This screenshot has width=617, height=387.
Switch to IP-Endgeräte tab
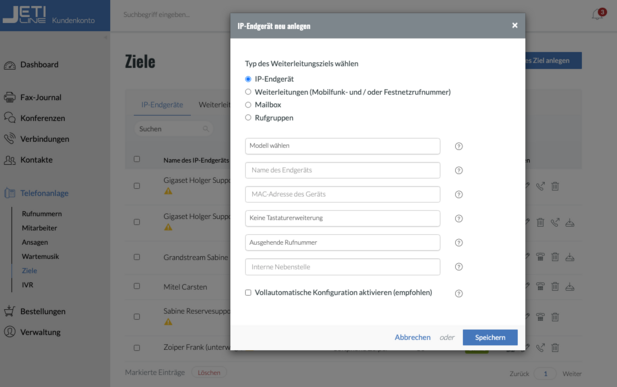(x=162, y=105)
